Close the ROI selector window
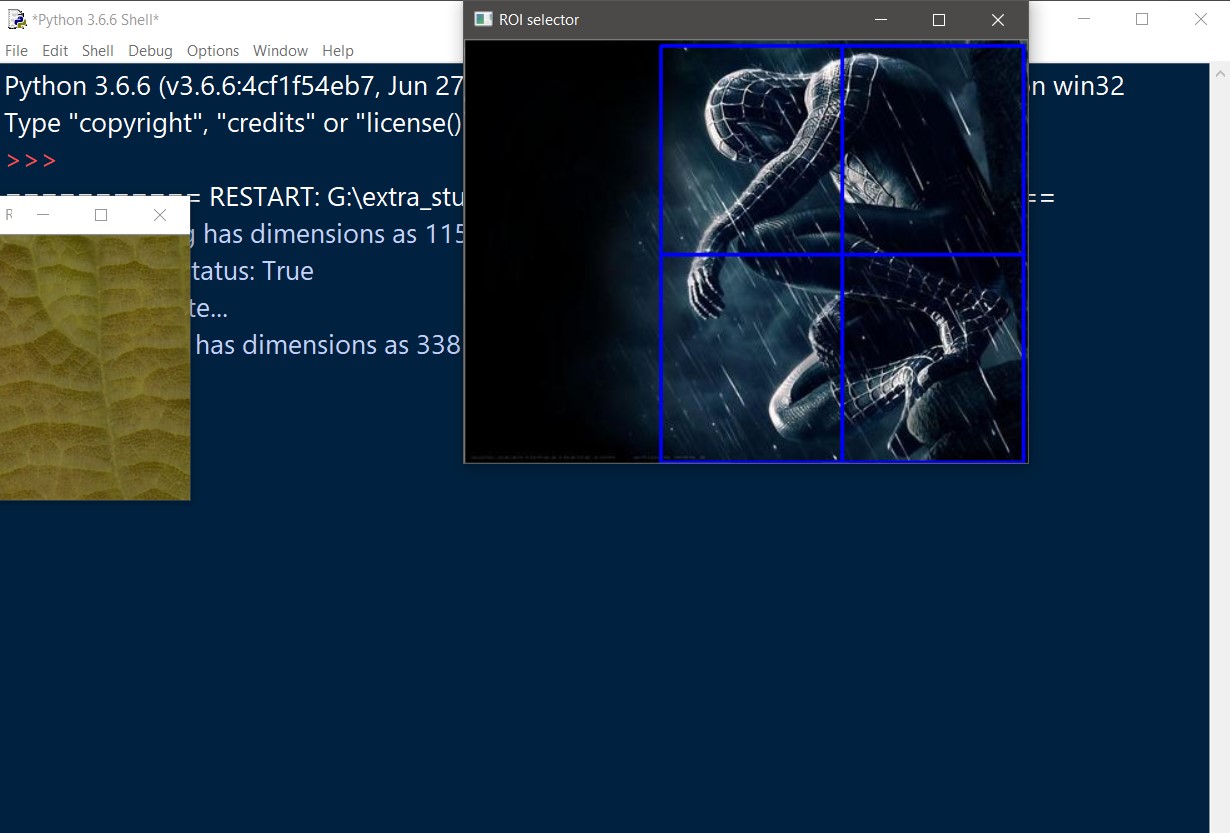The image size is (1230, 833). 998,20
